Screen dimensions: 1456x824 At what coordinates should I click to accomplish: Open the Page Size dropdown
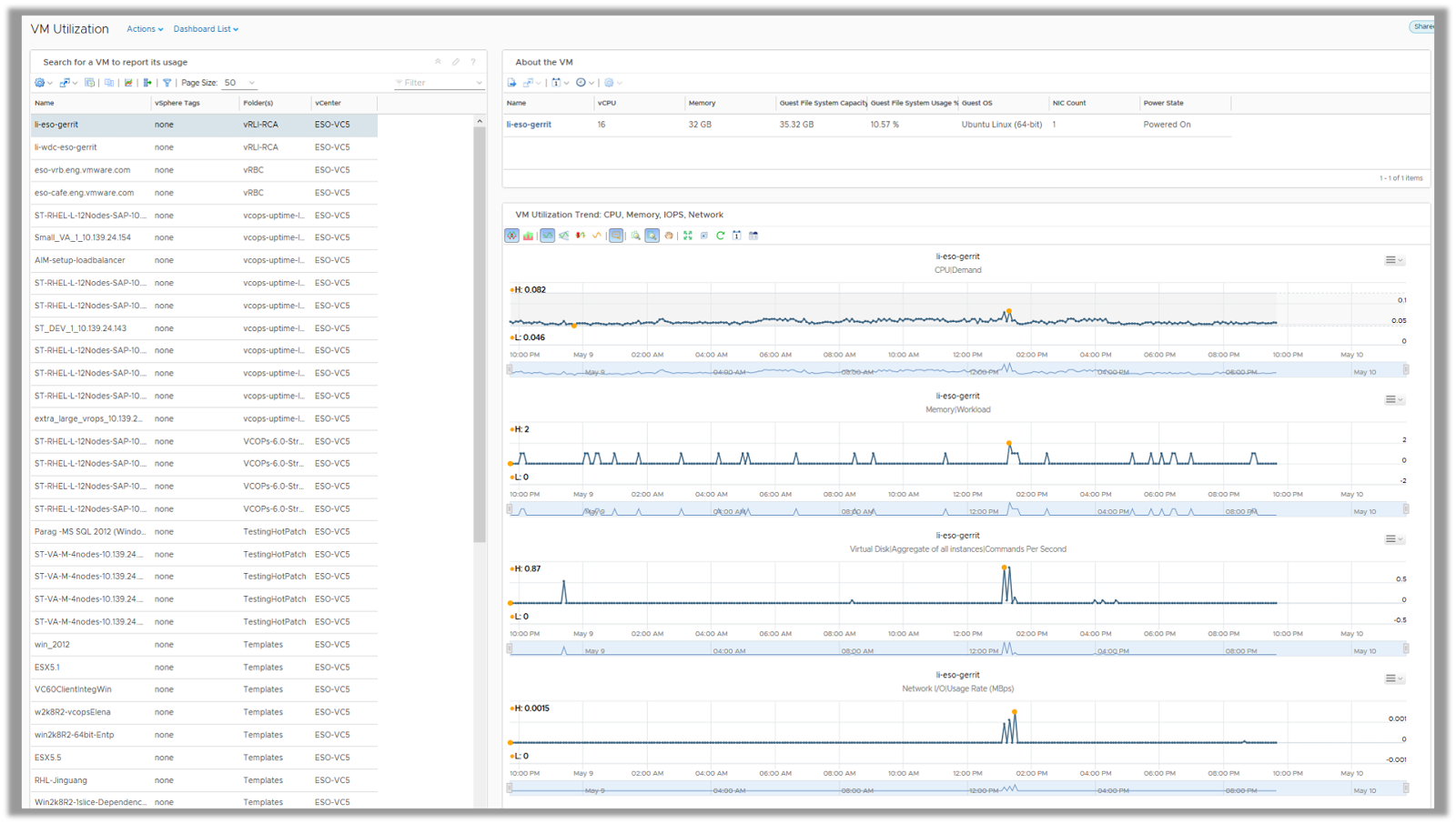238,83
